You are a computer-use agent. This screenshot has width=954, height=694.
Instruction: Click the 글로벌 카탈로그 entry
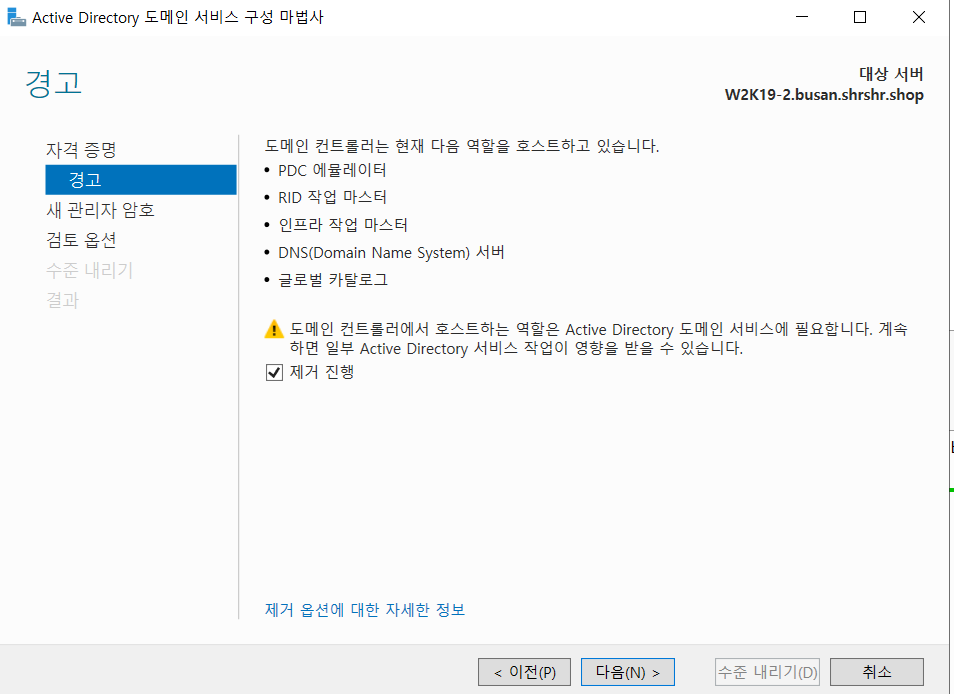pos(333,279)
